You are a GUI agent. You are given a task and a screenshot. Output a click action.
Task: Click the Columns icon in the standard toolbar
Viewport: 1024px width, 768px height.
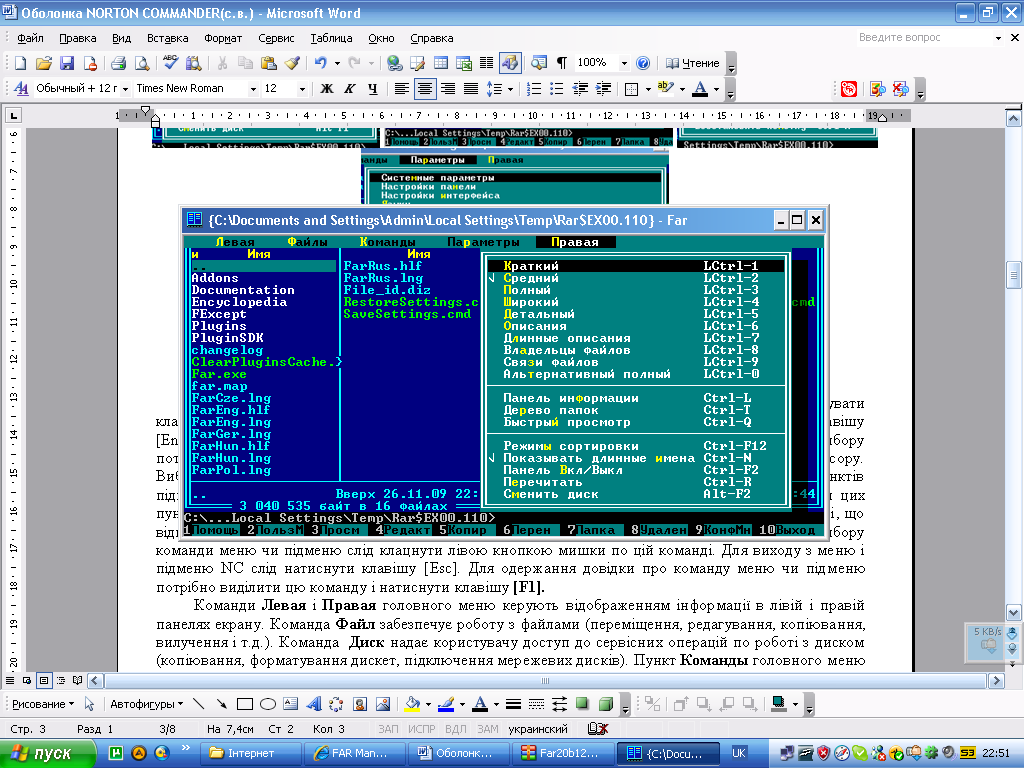[x=487, y=63]
